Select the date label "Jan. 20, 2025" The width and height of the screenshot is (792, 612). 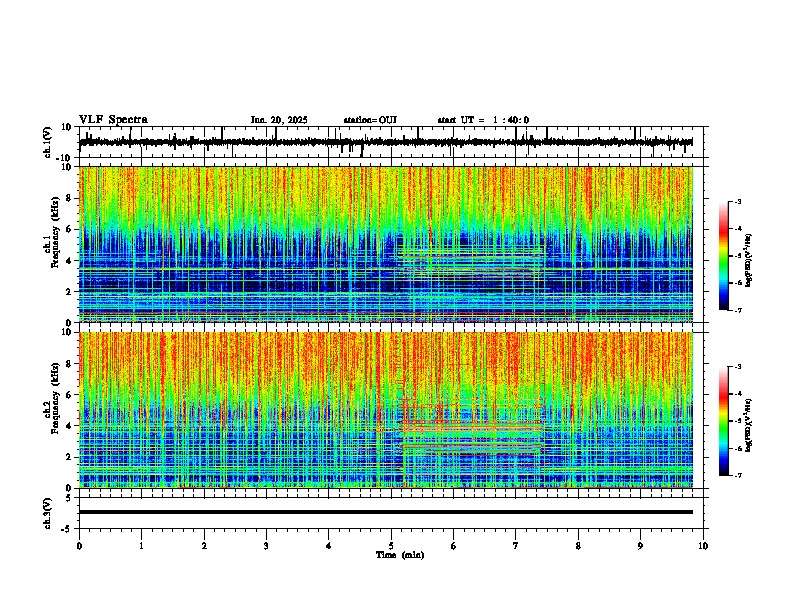click(x=279, y=120)
